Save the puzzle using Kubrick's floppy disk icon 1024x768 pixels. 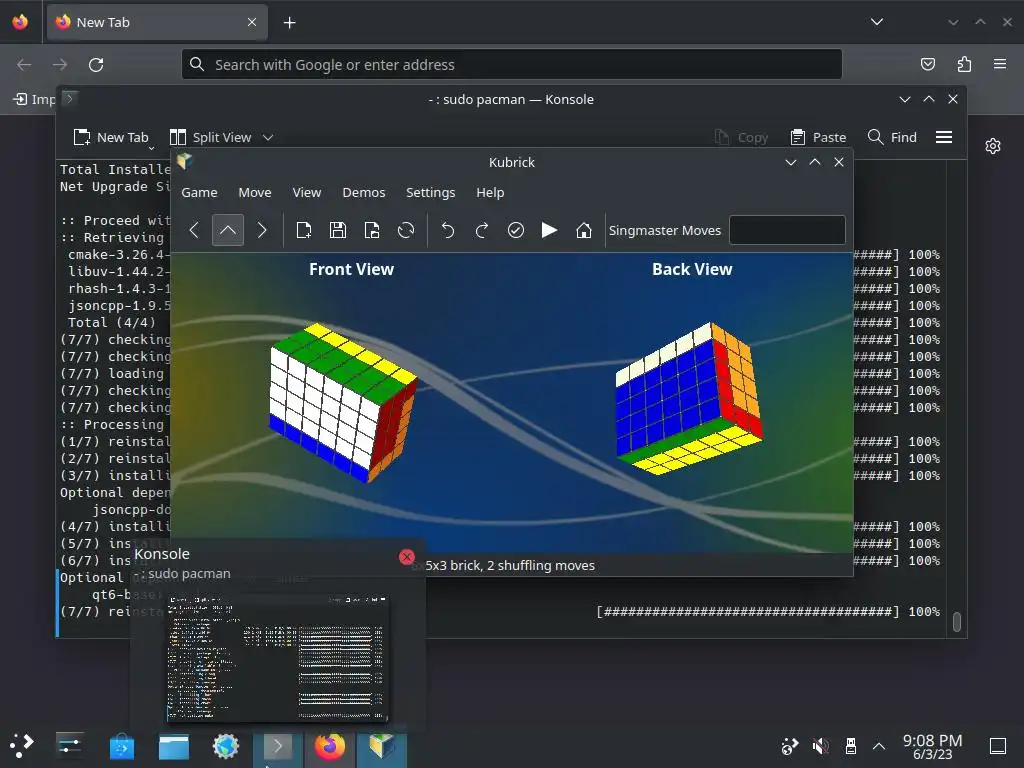point(338,230)
